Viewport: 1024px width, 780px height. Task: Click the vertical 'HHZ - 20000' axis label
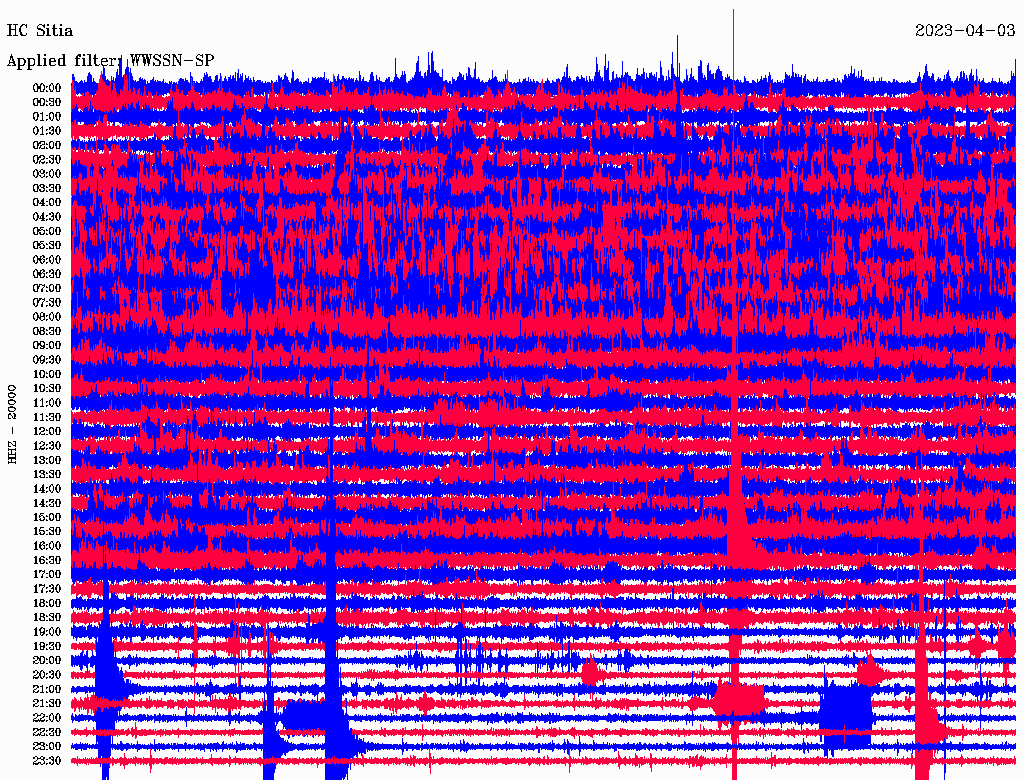[x=12, y=425]
